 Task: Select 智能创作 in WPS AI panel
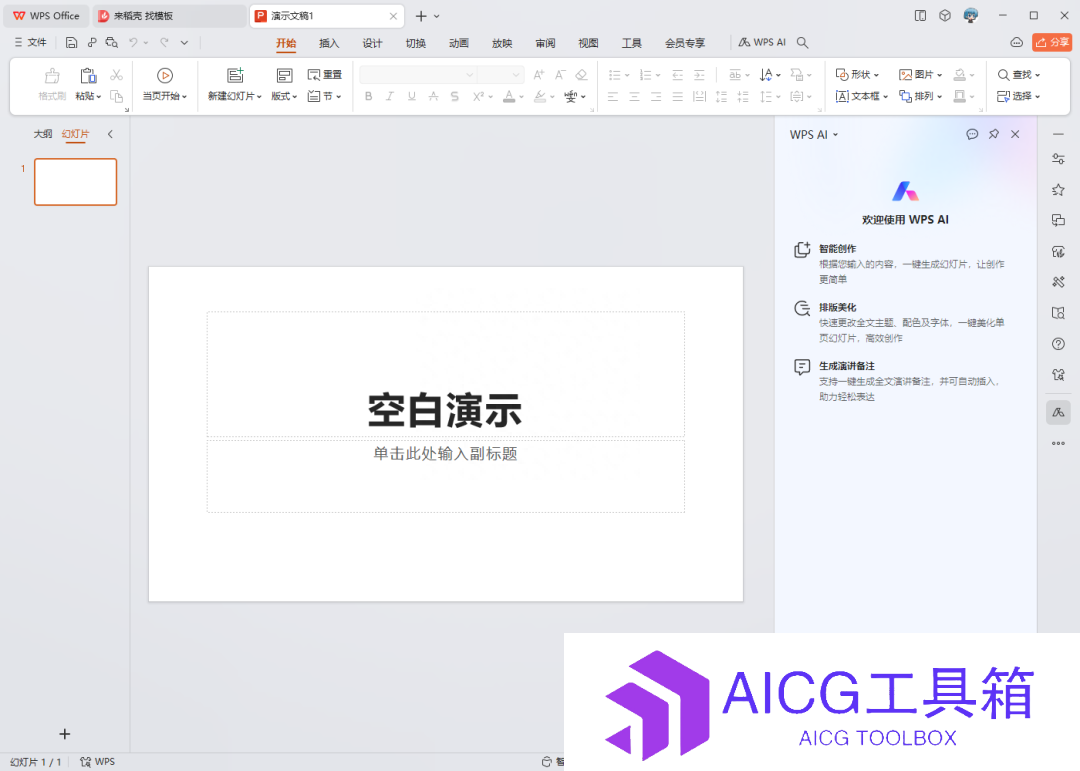click(899, 264)
